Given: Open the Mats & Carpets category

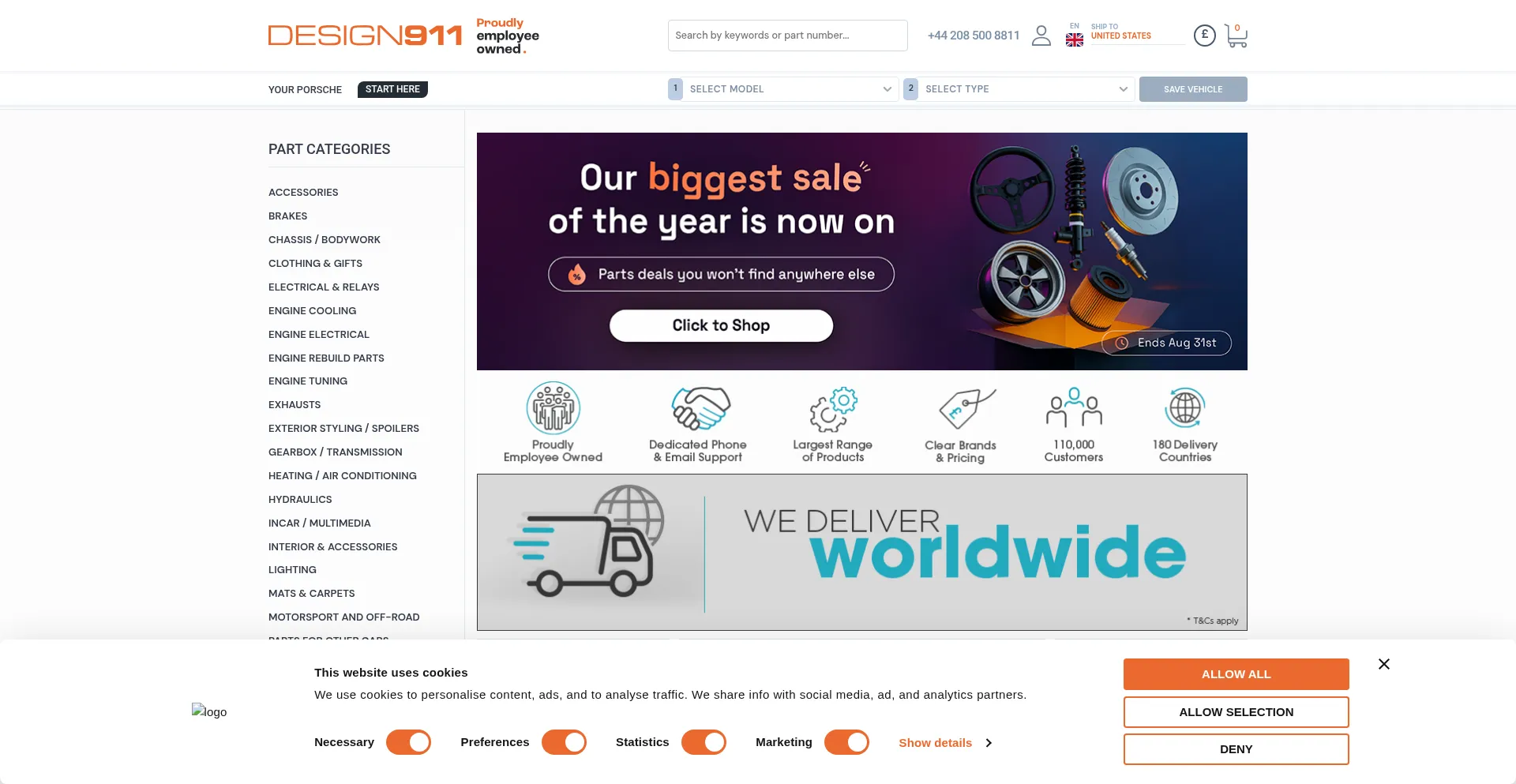Looking at the screenshot, I should point(312,594).
